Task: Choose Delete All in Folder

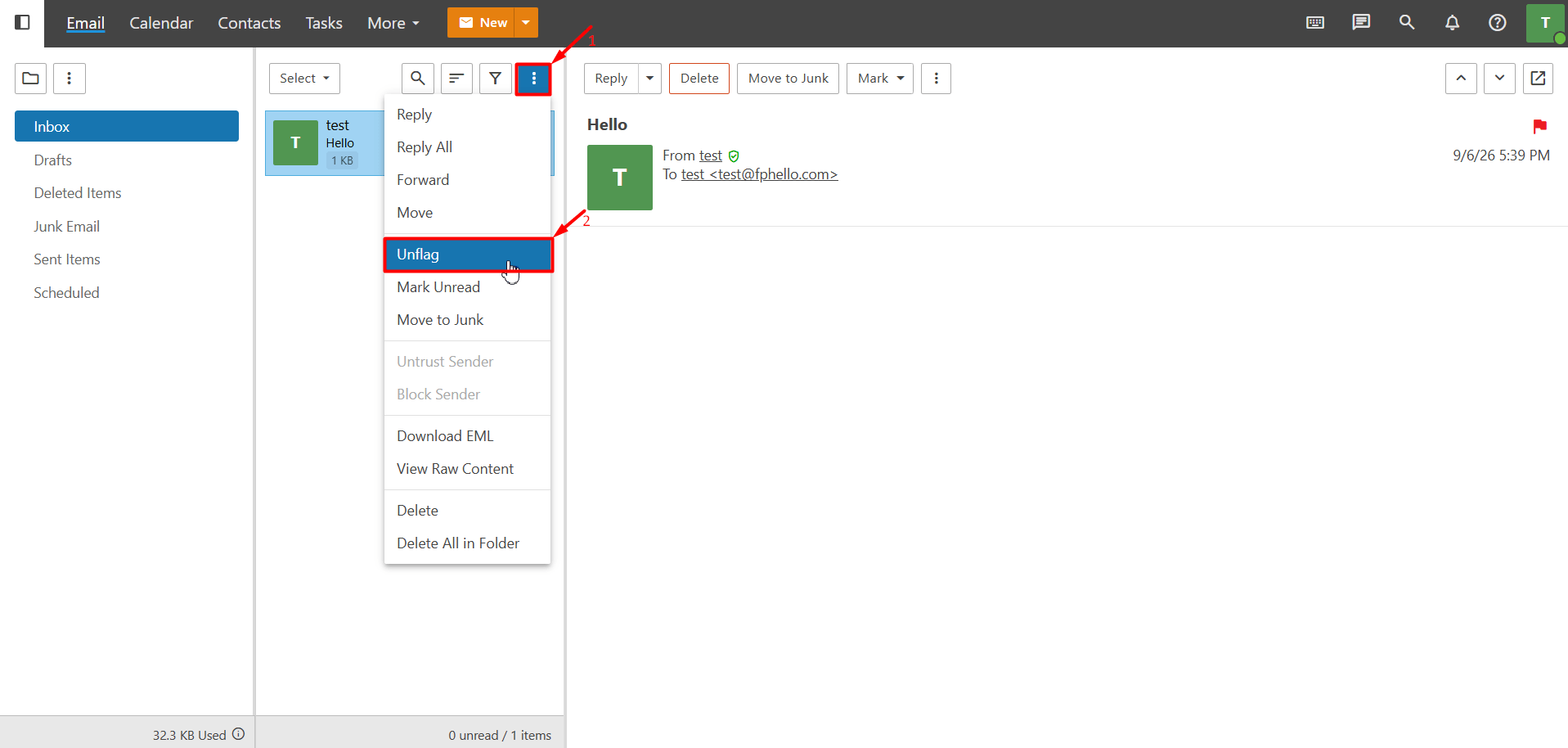Action: (x=467, y=543)
